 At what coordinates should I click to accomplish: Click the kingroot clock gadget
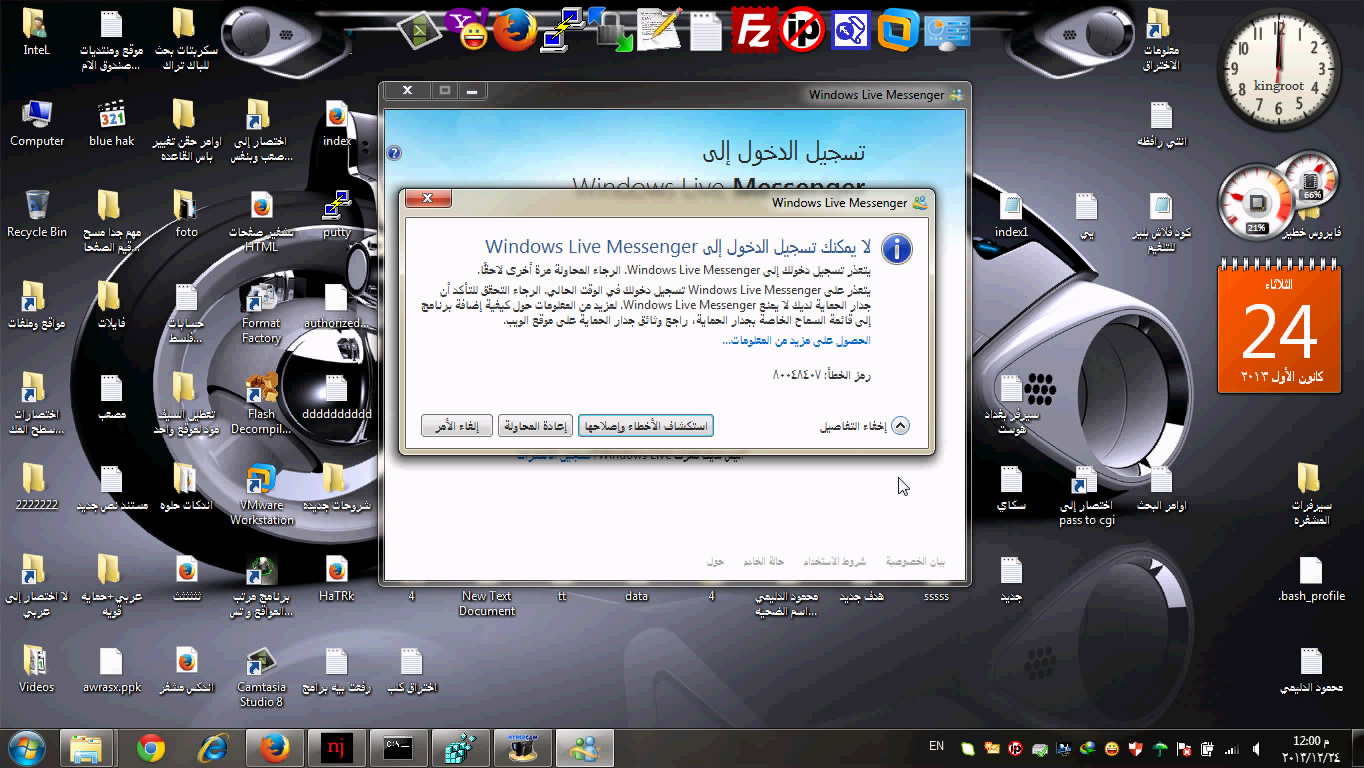pyautogui.click(x=1279, y=69)
